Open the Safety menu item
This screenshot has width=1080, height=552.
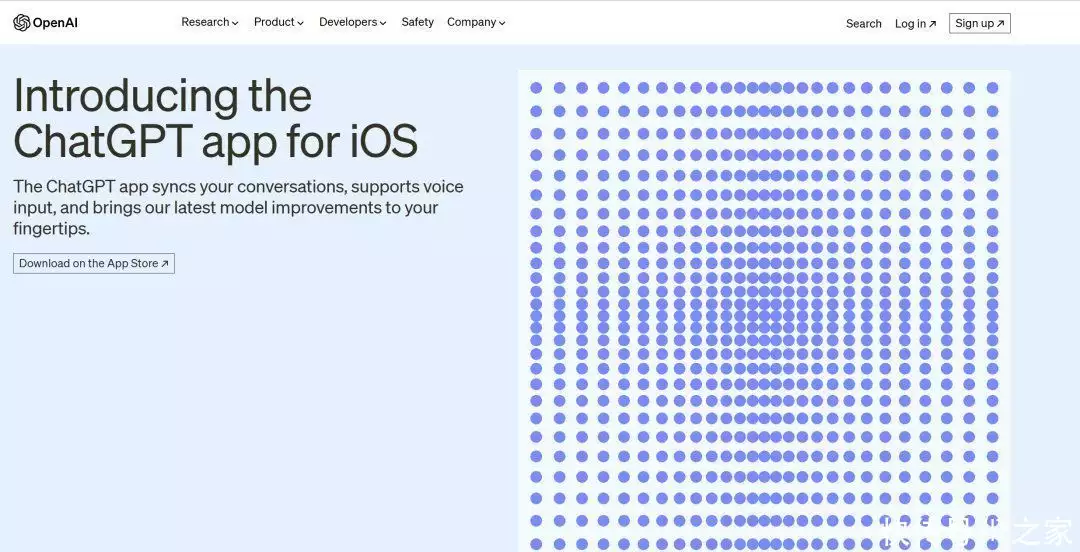(417, 22)
